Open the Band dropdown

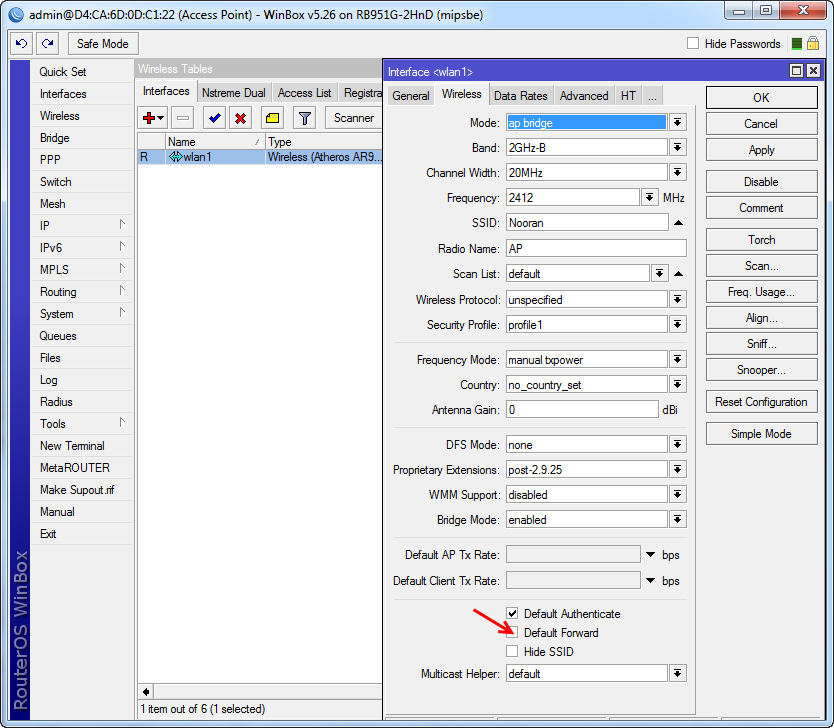point(677,147)
